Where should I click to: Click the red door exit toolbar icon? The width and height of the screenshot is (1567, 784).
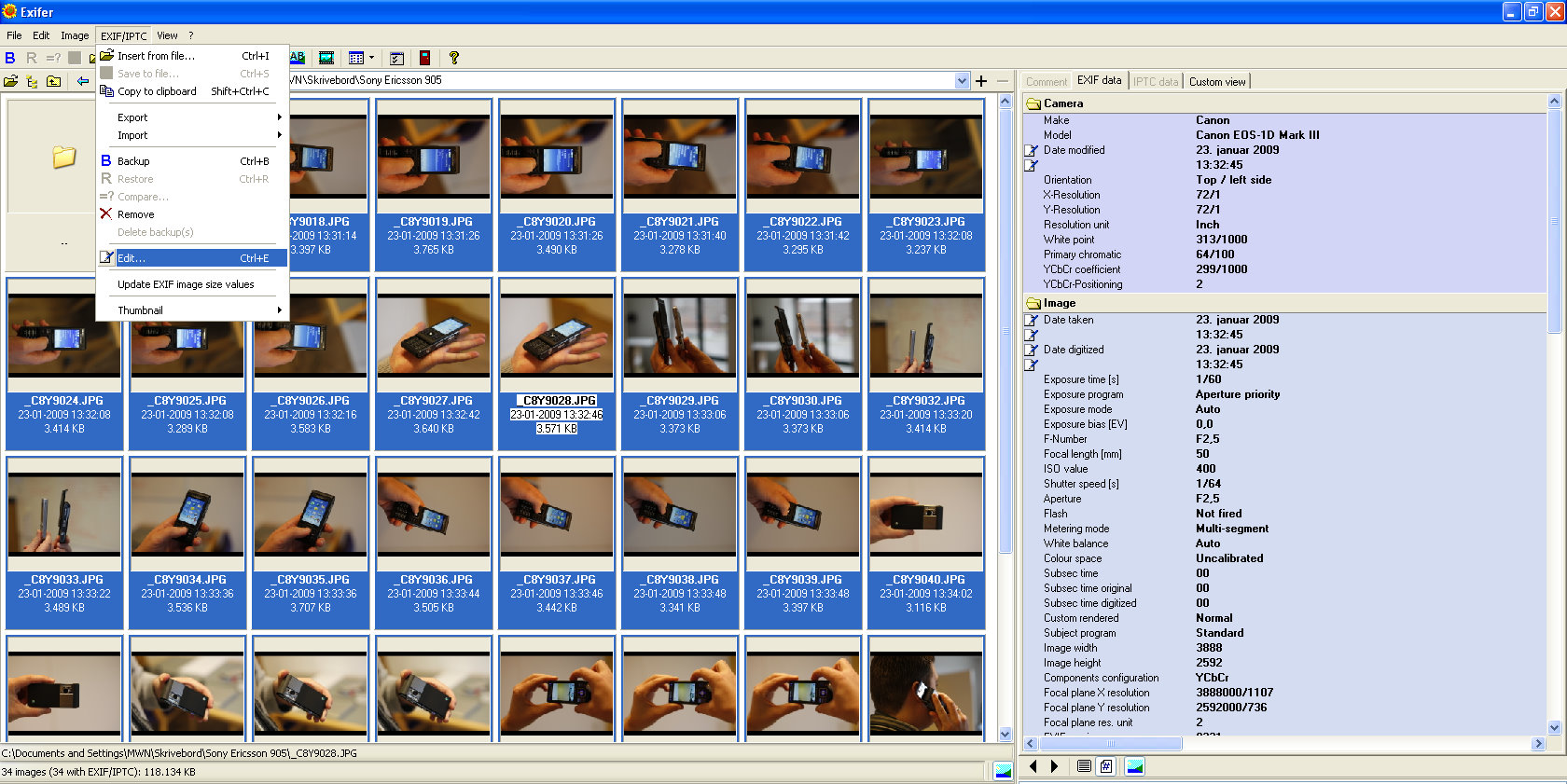coord(424,58)
